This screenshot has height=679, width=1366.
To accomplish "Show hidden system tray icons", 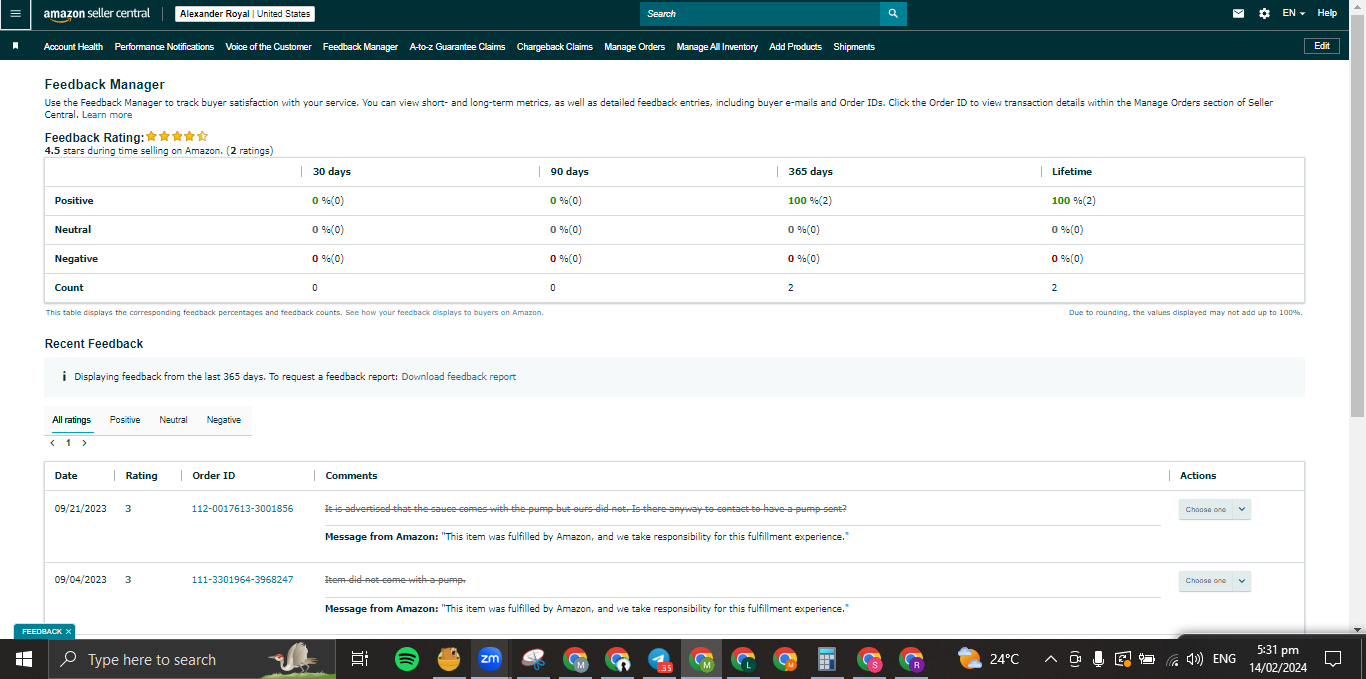I will (1051, 659).
